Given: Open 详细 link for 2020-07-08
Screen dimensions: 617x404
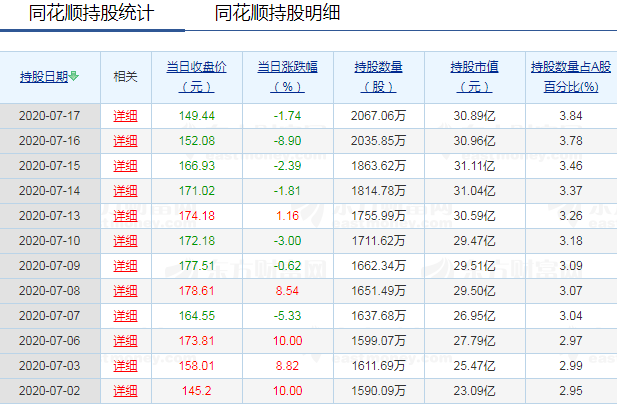Looking at the screenshot, I should (x=125, y=291).
